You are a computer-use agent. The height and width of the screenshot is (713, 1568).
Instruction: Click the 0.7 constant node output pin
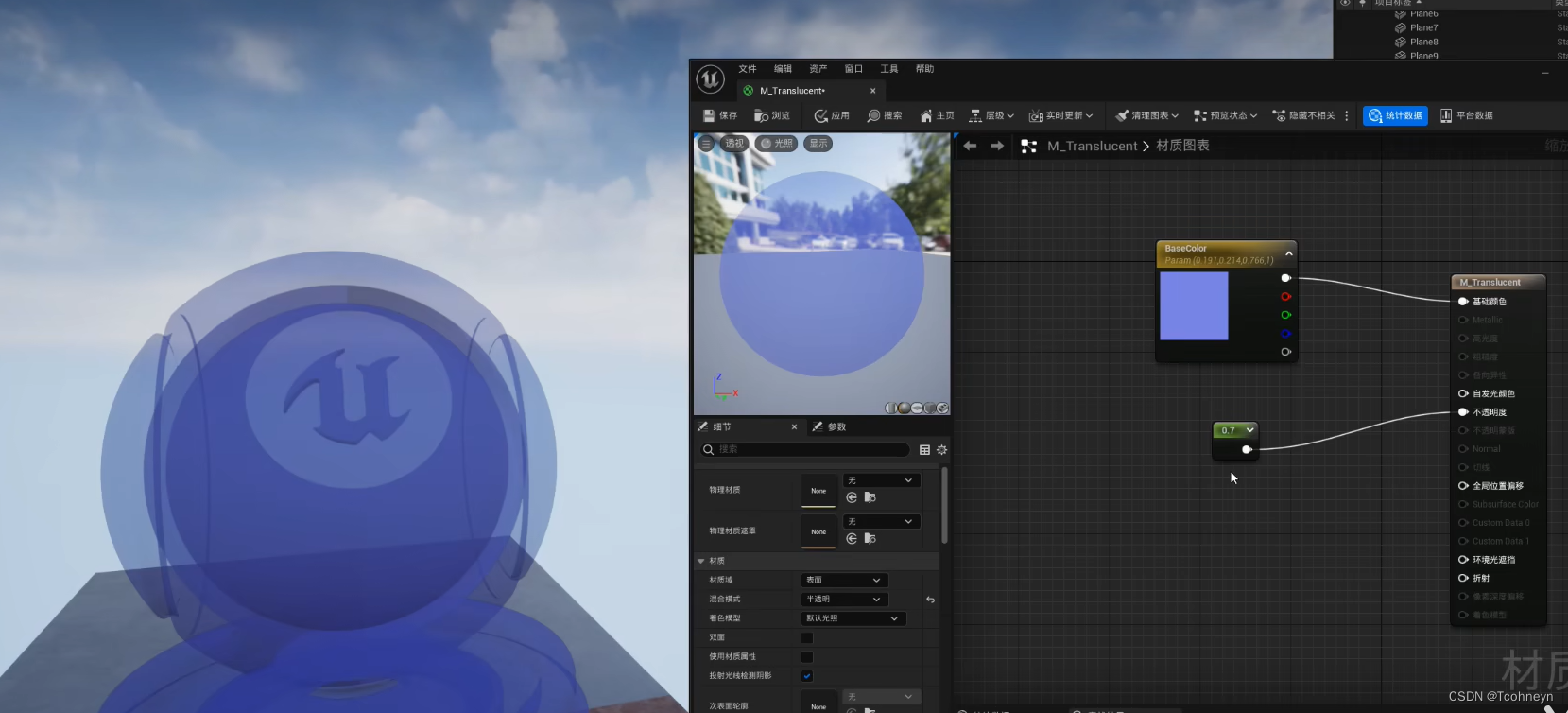pos(1247,449)
